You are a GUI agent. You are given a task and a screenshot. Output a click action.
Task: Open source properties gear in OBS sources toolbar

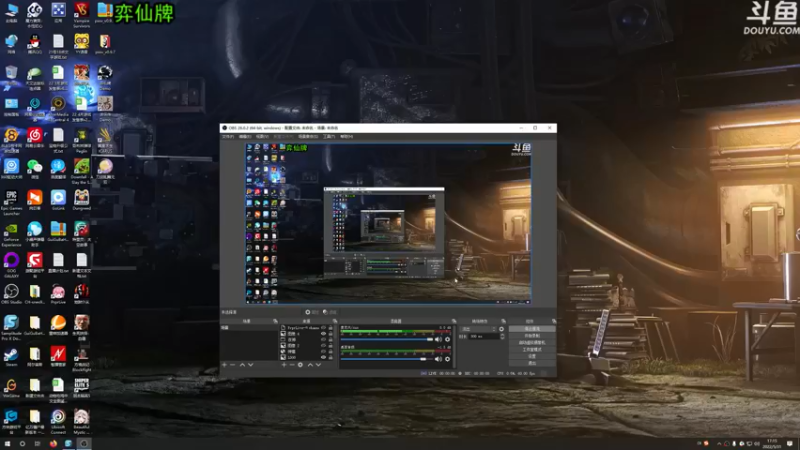(x=301, y=365)
